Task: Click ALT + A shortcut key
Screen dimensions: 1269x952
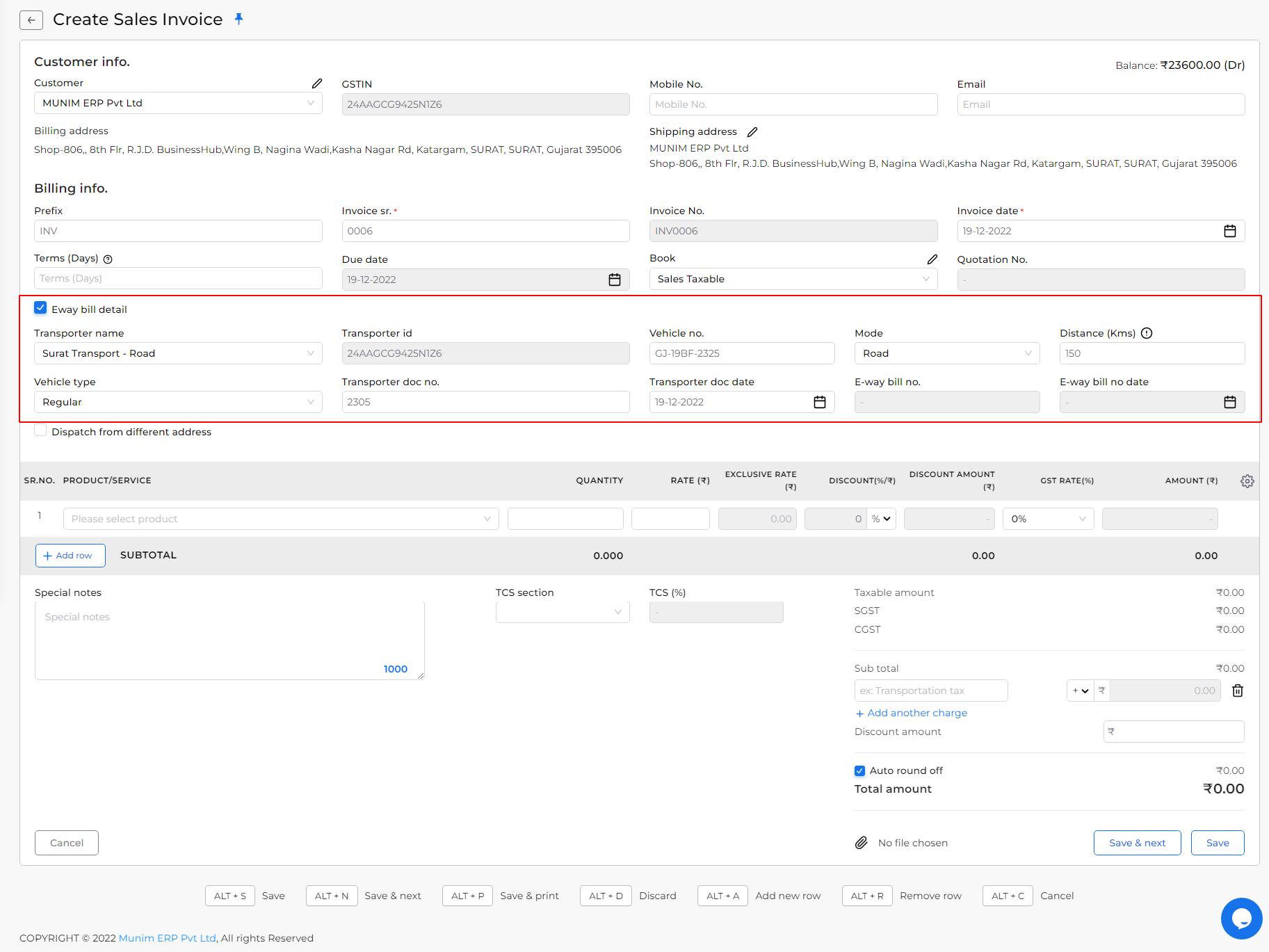Action: coord(723,896)
